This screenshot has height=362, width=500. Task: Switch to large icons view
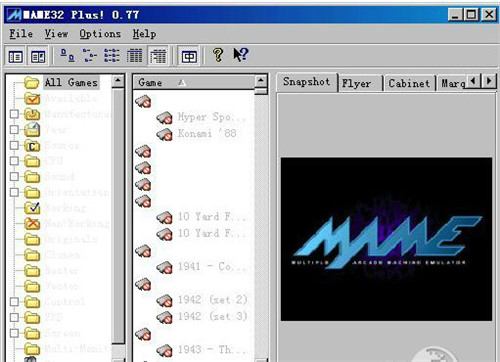(68, 56)
